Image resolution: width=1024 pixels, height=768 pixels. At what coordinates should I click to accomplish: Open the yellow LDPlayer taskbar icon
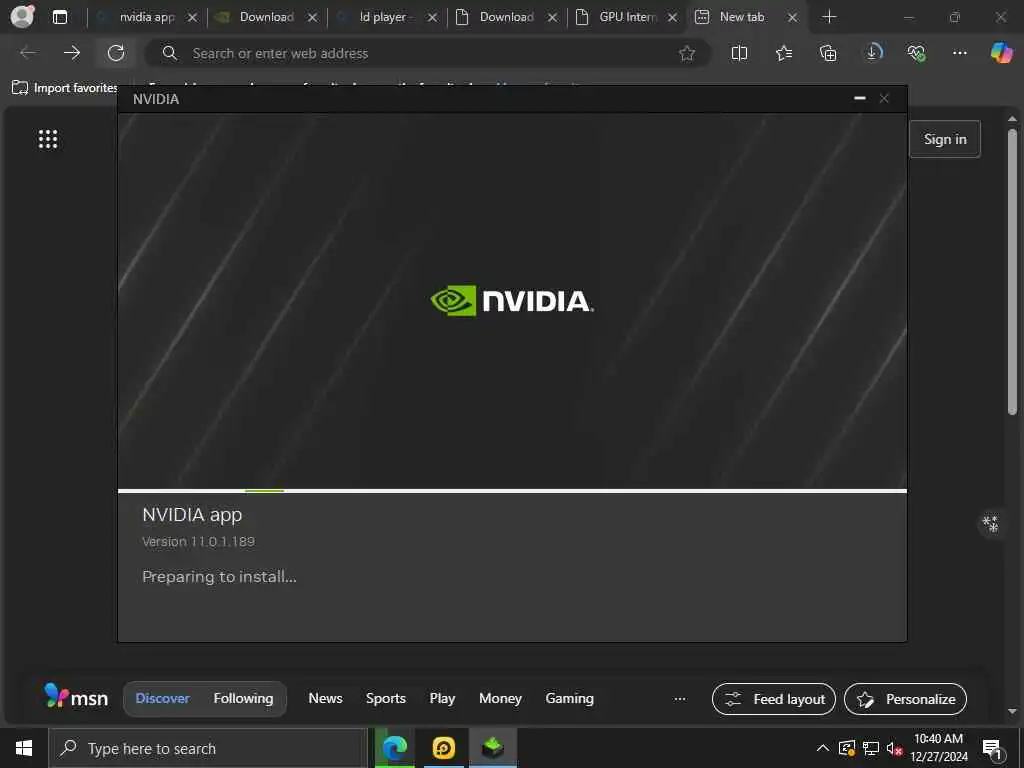pyautogui.click(x=443, y=748)
